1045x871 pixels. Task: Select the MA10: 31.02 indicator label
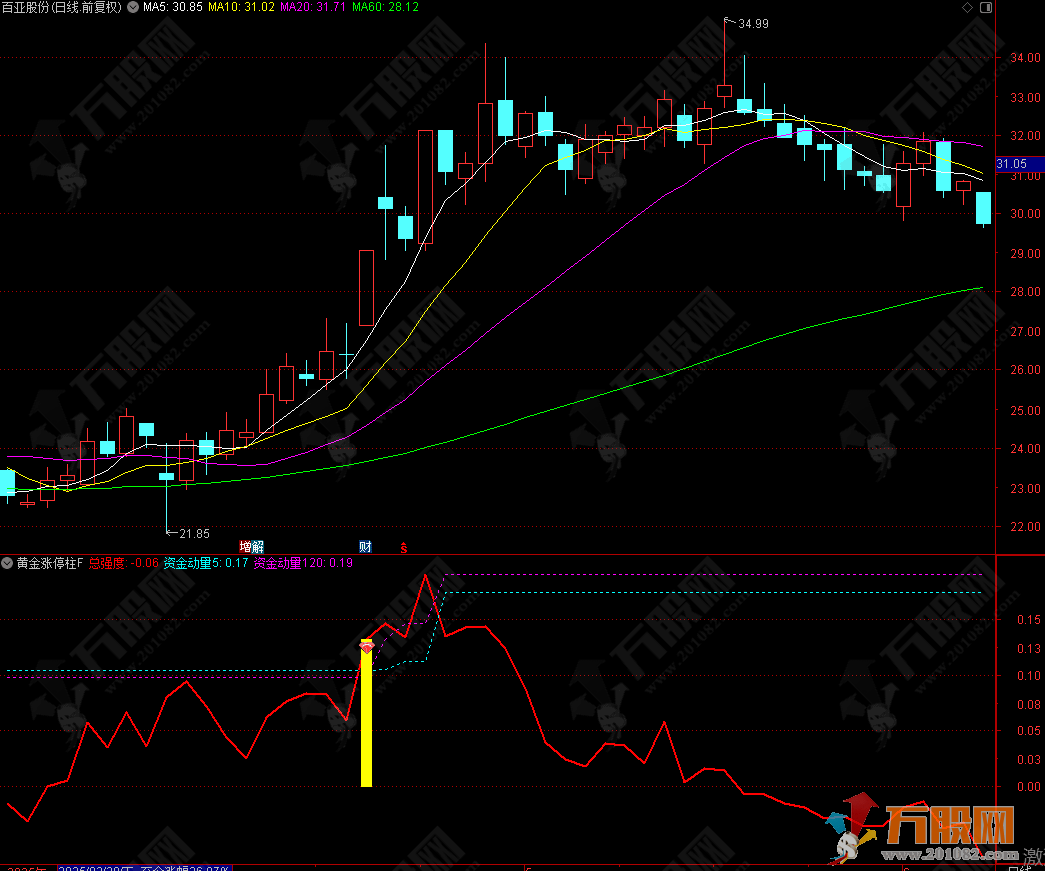pos(241,7)
